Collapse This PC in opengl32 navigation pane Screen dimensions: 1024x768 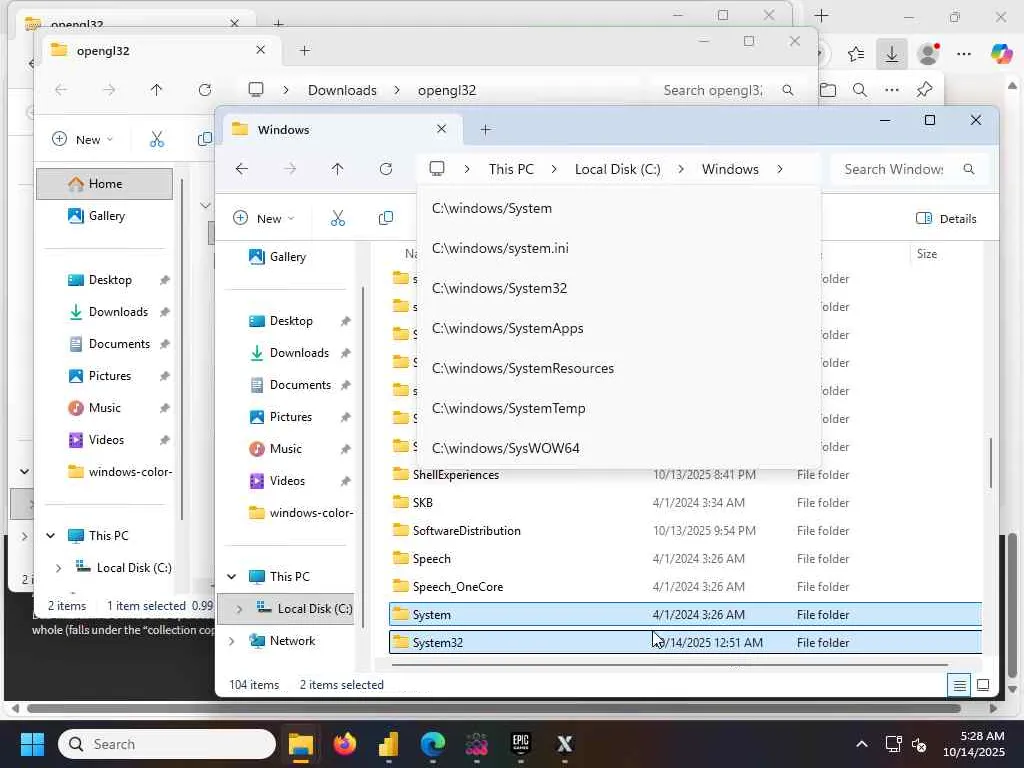coord(50,536)
